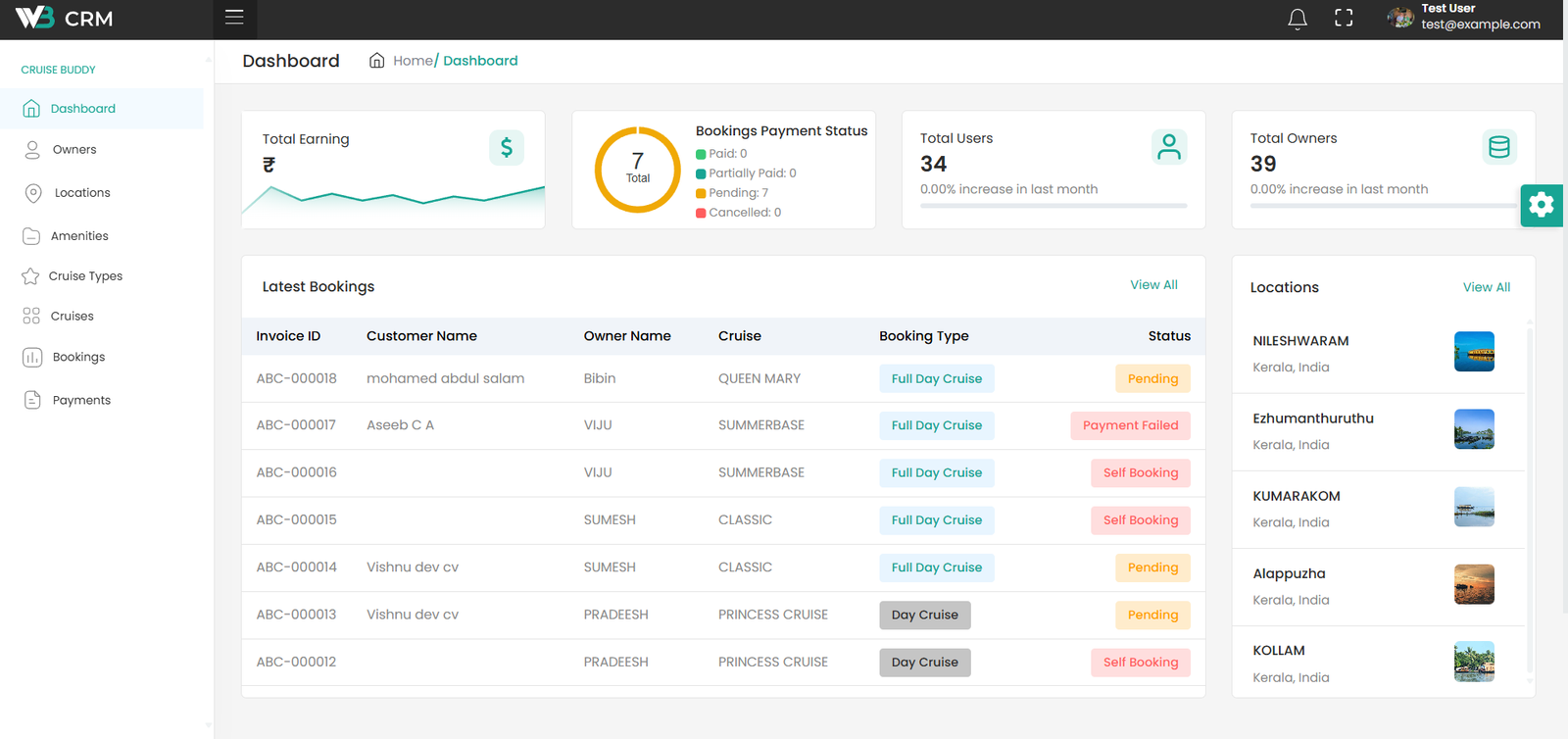Click the Payment Failed status badge

click(1130, 425)
